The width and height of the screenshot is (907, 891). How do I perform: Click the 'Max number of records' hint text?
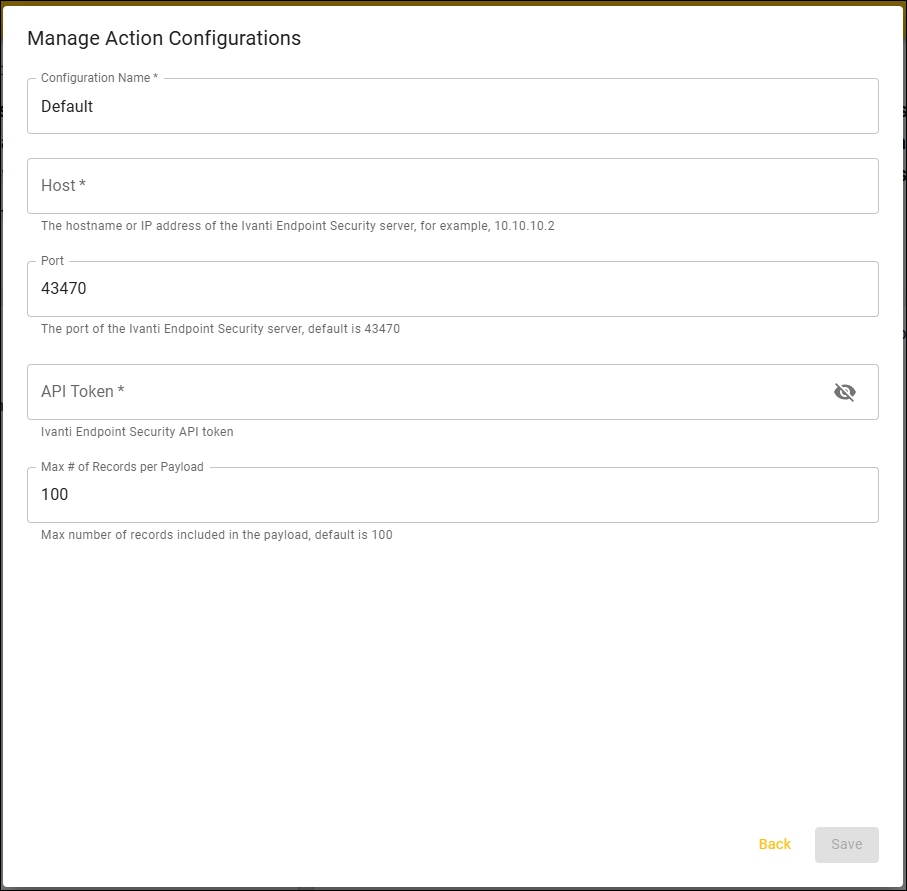(216, 535)
